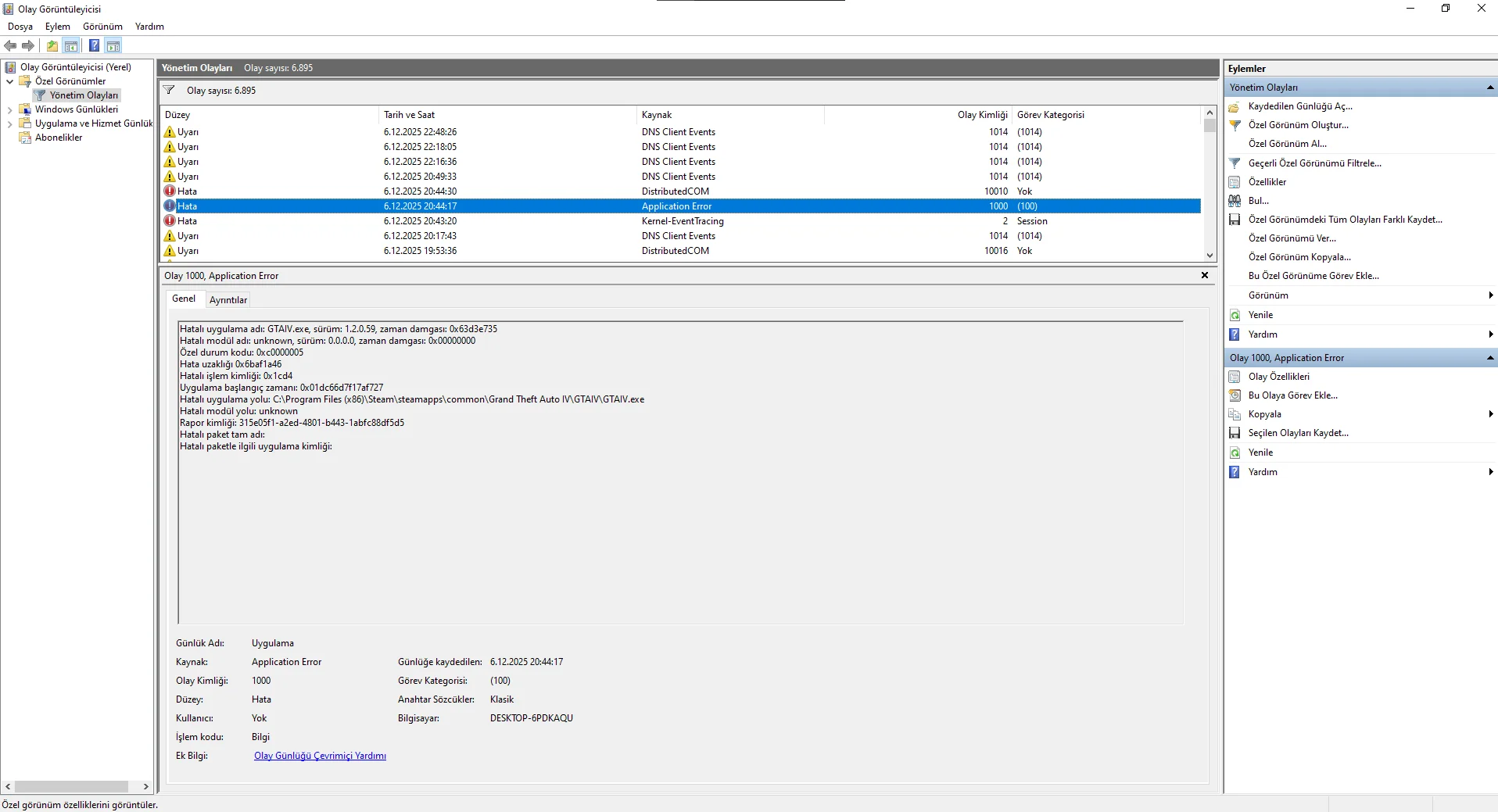Select Yönetim Olayları in the console tree
The height and width of the screenshot is (812, 1498).
tap(84, 95)
